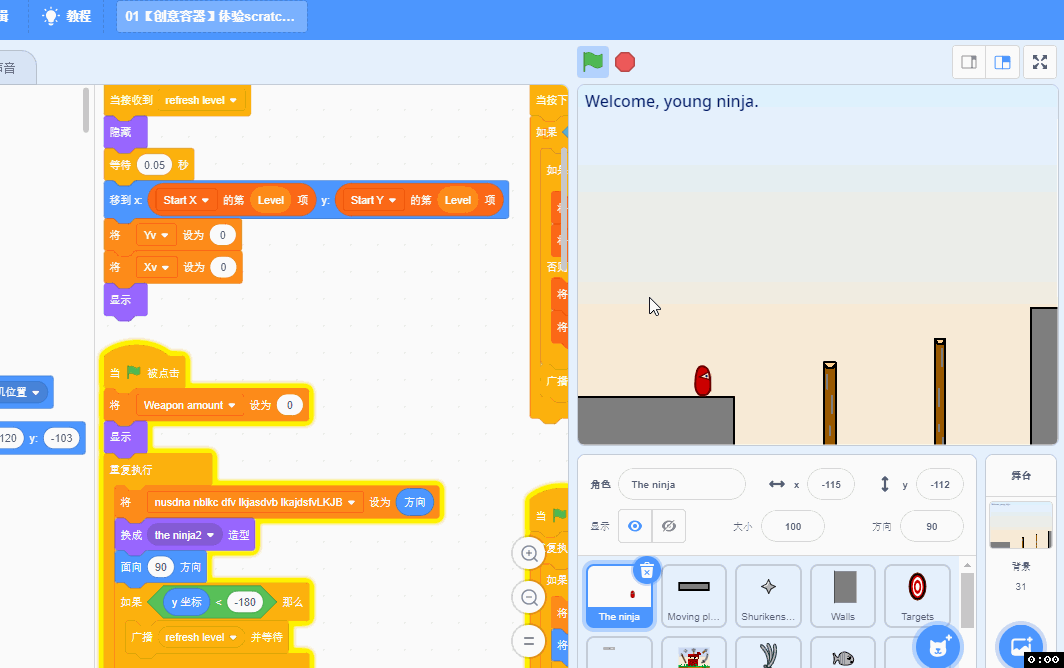The height and width of the screenshot is (668, 1064).
Task: Delete The ninja sprite with trash icon
Action: [647, 571]
